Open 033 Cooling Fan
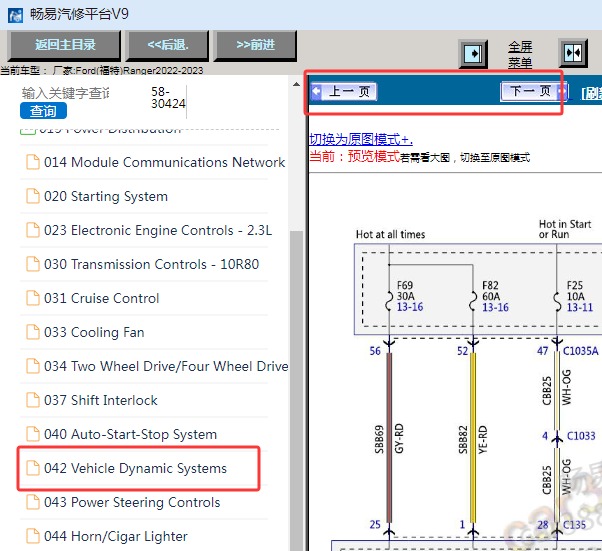602x551 pixels. coord(94,332)
